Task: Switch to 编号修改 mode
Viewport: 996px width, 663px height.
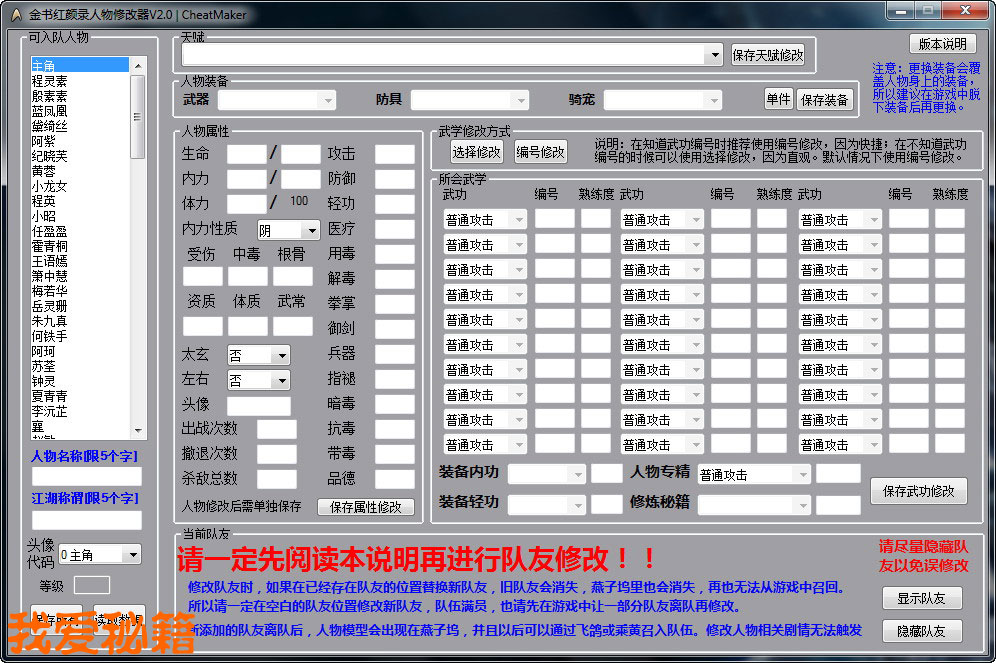Action: click(x=540, y=152)
